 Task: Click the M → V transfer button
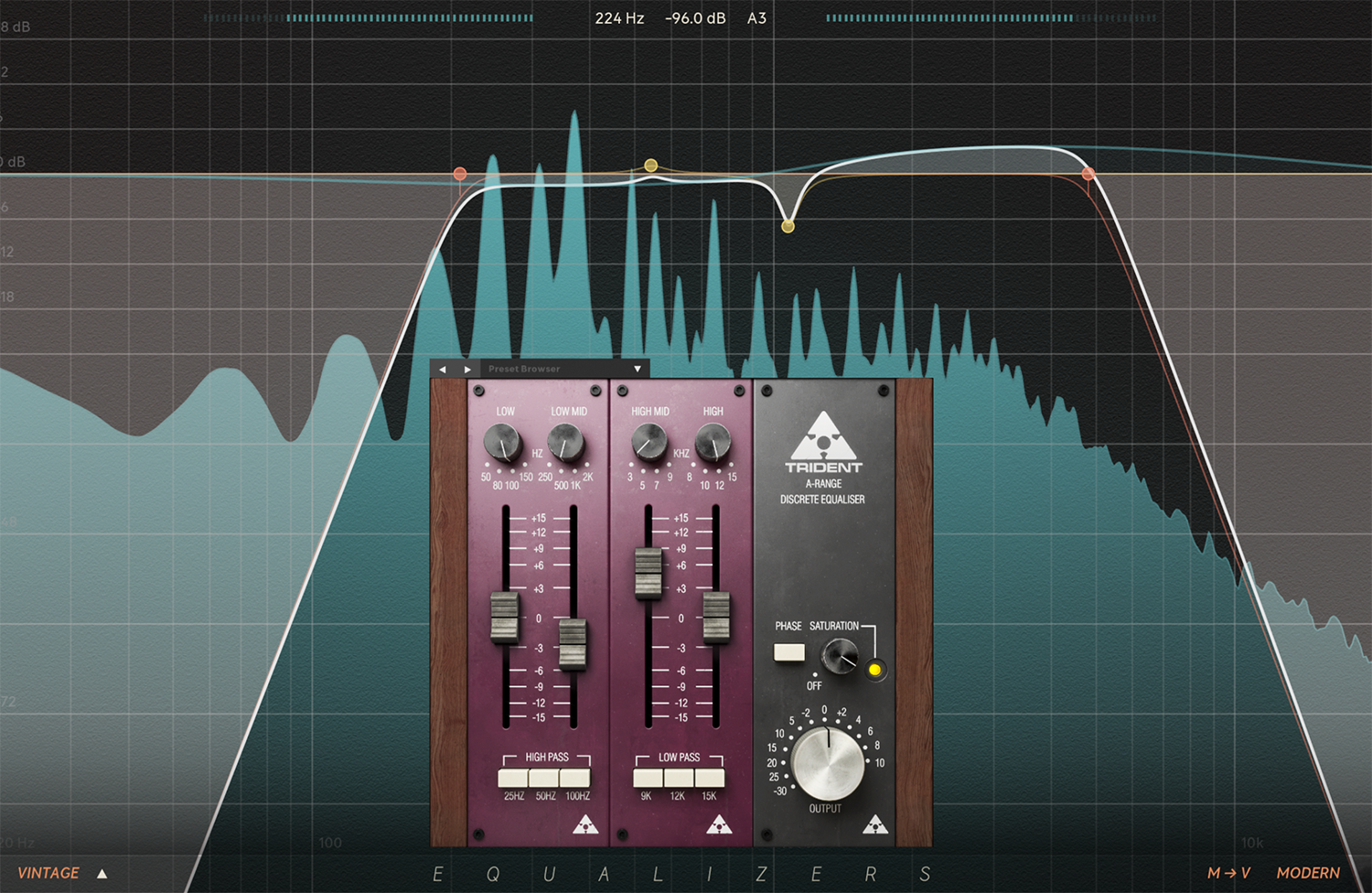(1228, 873)
